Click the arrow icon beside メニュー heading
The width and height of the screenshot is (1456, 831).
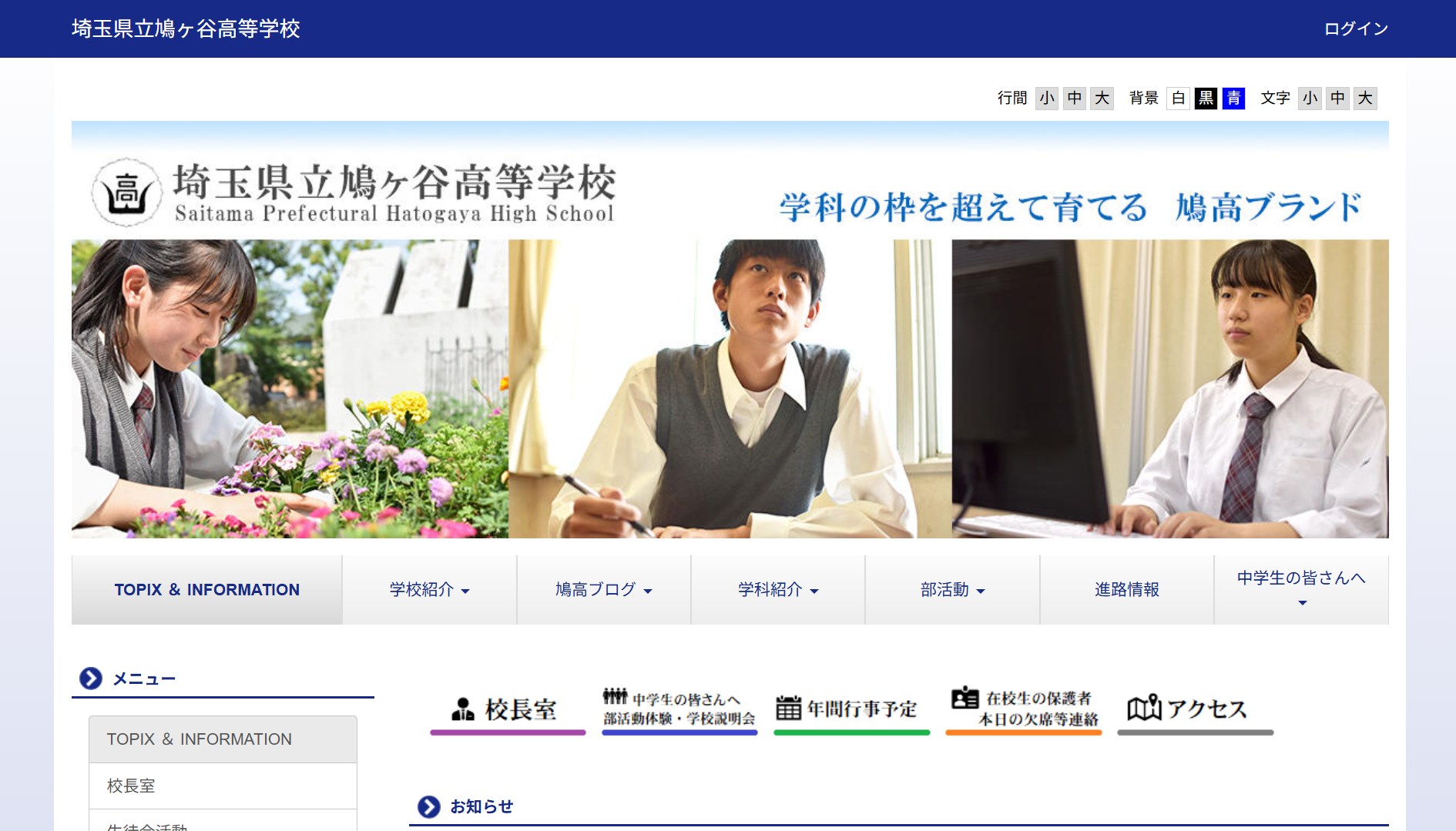click(91, 679)
